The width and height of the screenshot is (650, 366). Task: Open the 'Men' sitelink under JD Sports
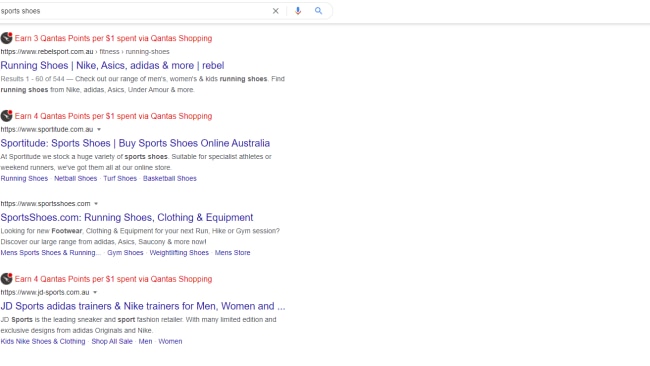click(145, 342)
